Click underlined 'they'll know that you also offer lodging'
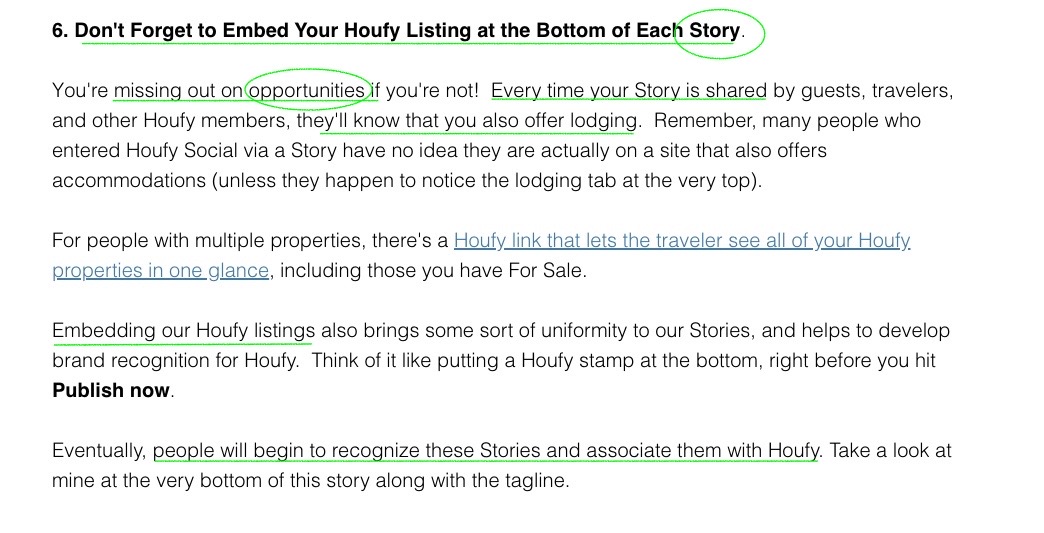Image resolution: width=1044 pixels, height=533 pixels. [x=478, y=121]
